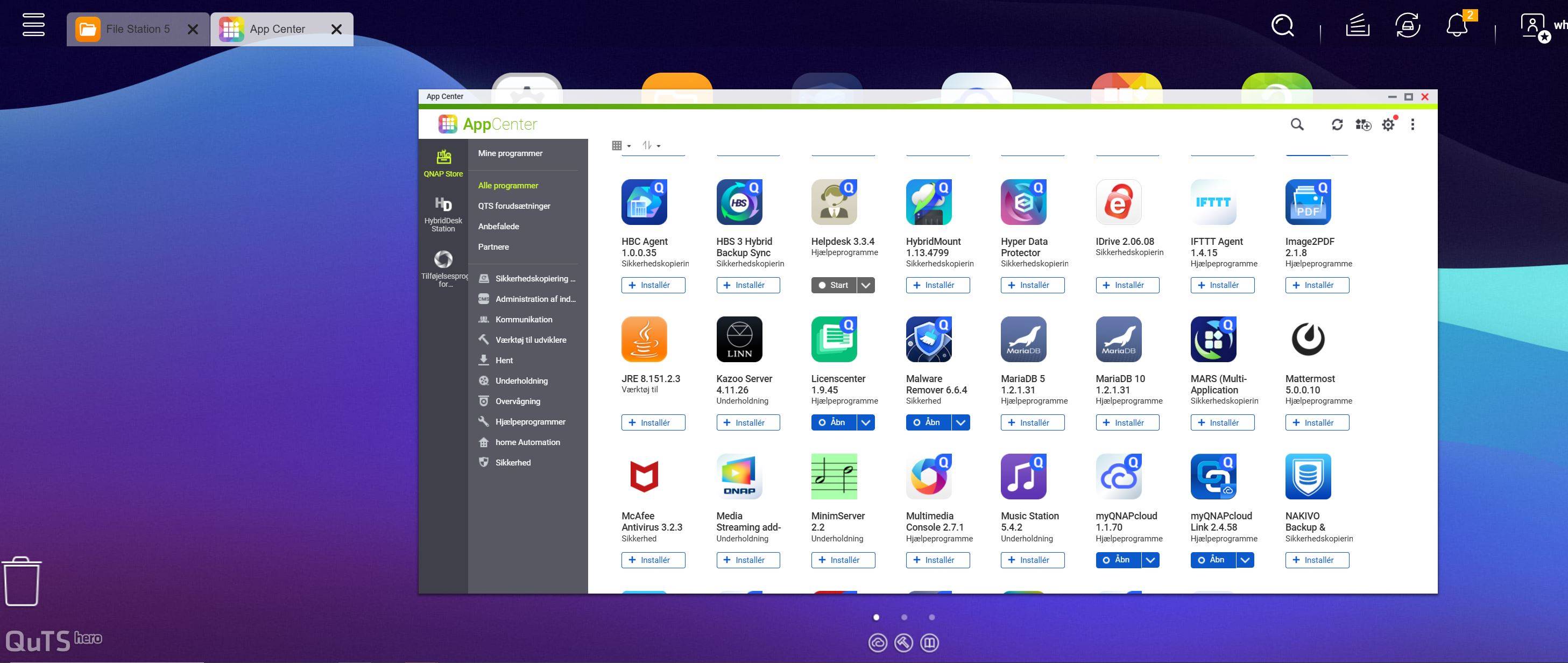Start the Helpdesk app
1568x663 pixels.
[x=834, y=285]
